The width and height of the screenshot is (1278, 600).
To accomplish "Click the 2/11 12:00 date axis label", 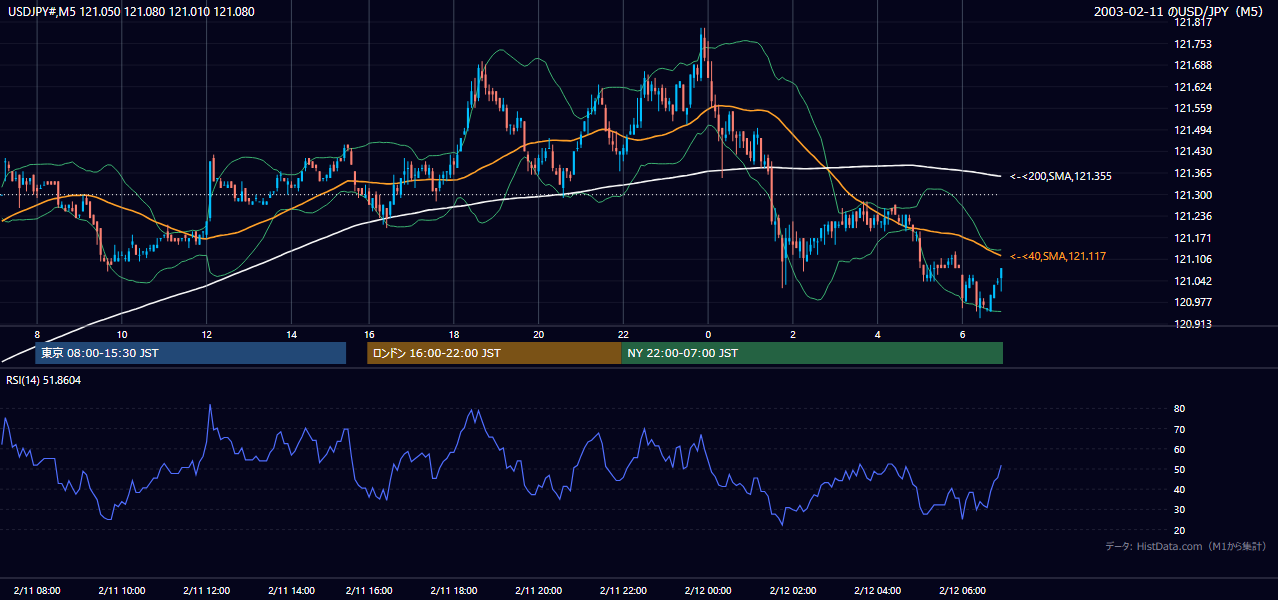I will (x=207, y=591).
